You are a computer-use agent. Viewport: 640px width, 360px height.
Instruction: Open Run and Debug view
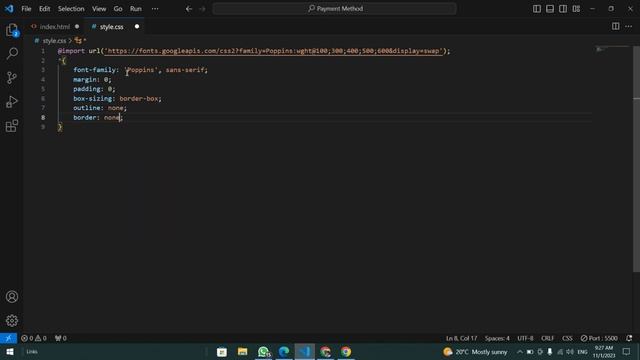point(12,102)
